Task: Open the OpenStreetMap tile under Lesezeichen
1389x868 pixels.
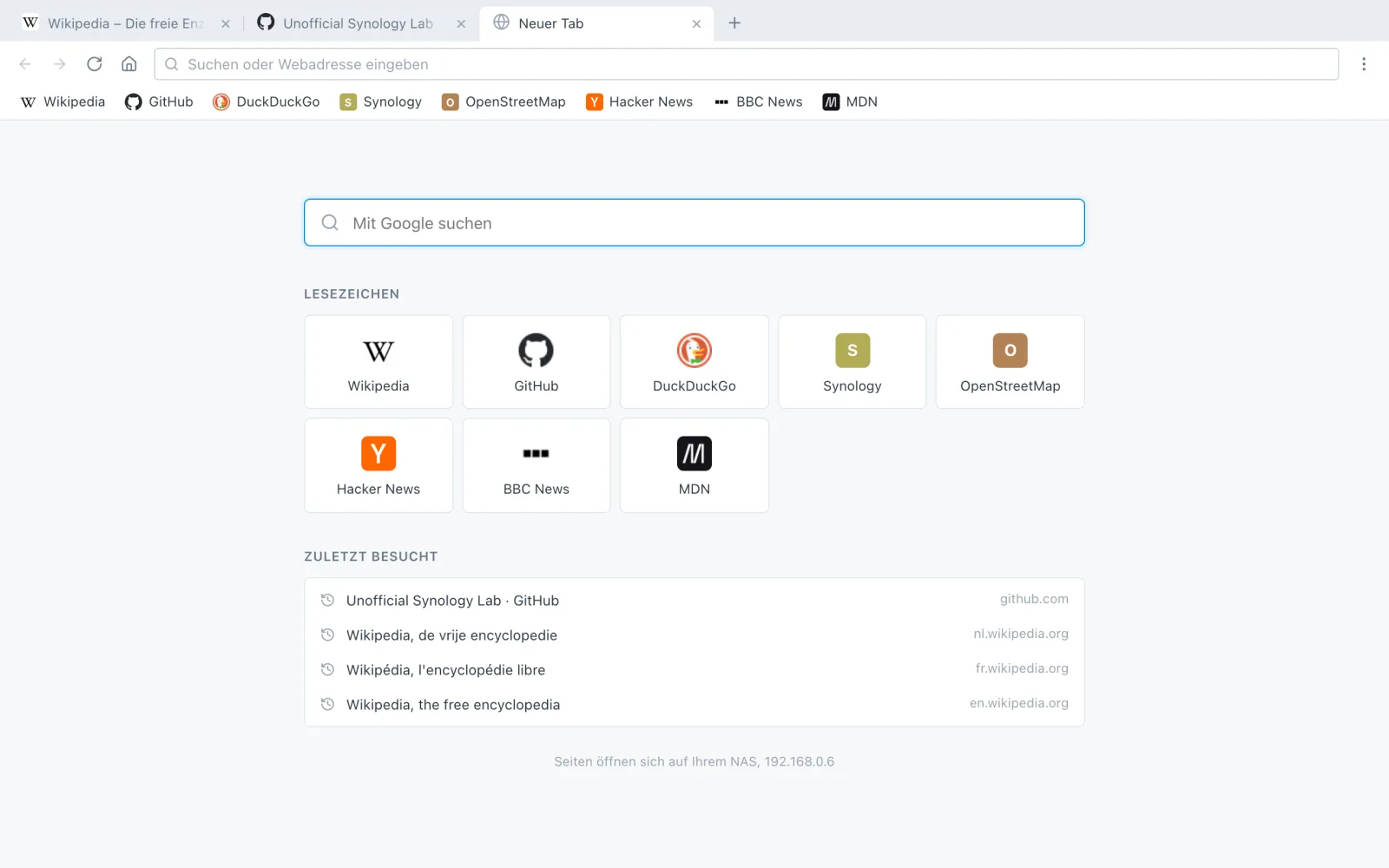Action: (1010, 362)
